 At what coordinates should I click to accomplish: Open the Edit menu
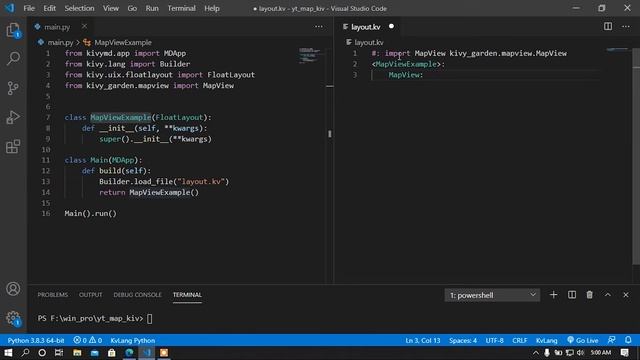tap(49, 8)
